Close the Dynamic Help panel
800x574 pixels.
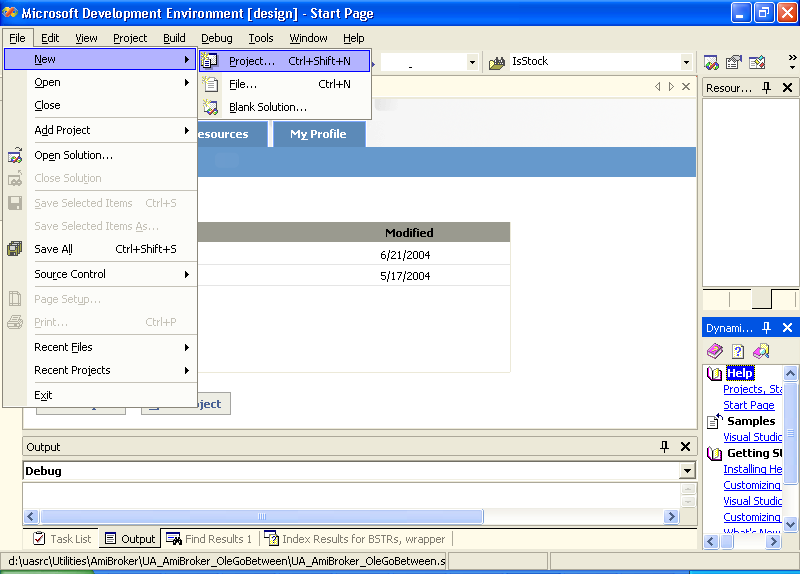(787, 328)
